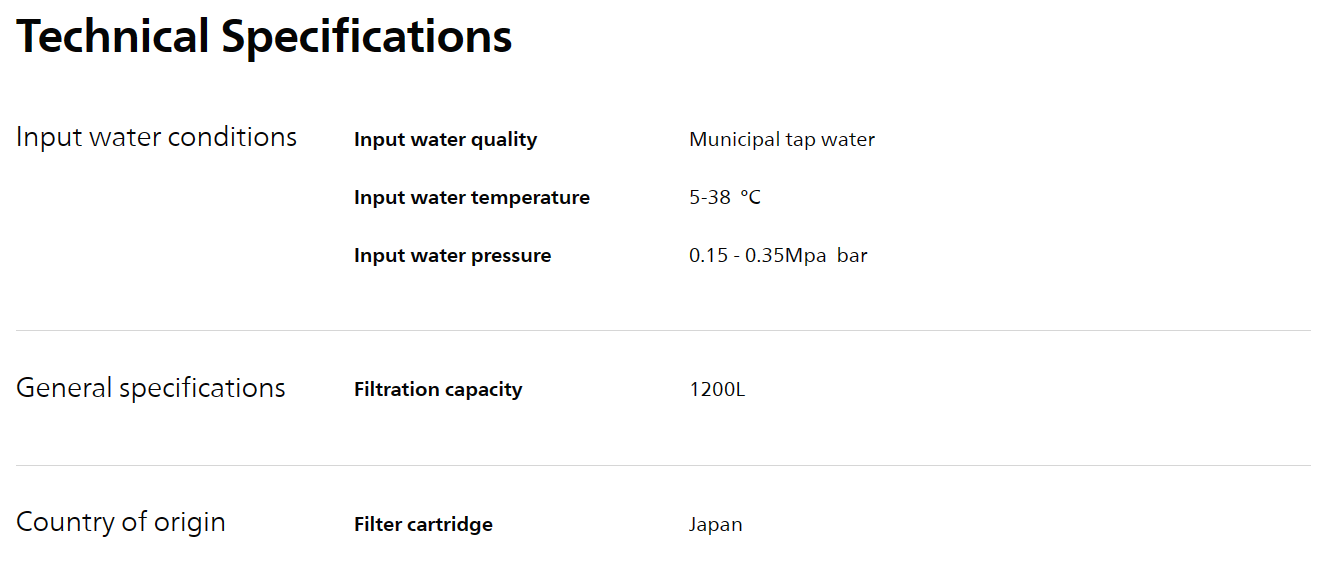Click the word Technical in the heading
1324x579 pixels.
click(112, 37)
